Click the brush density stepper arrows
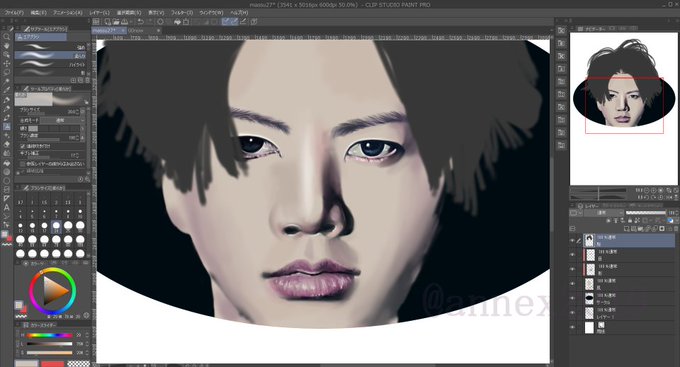This screenshot has width=680, height=367. [77, 138]
